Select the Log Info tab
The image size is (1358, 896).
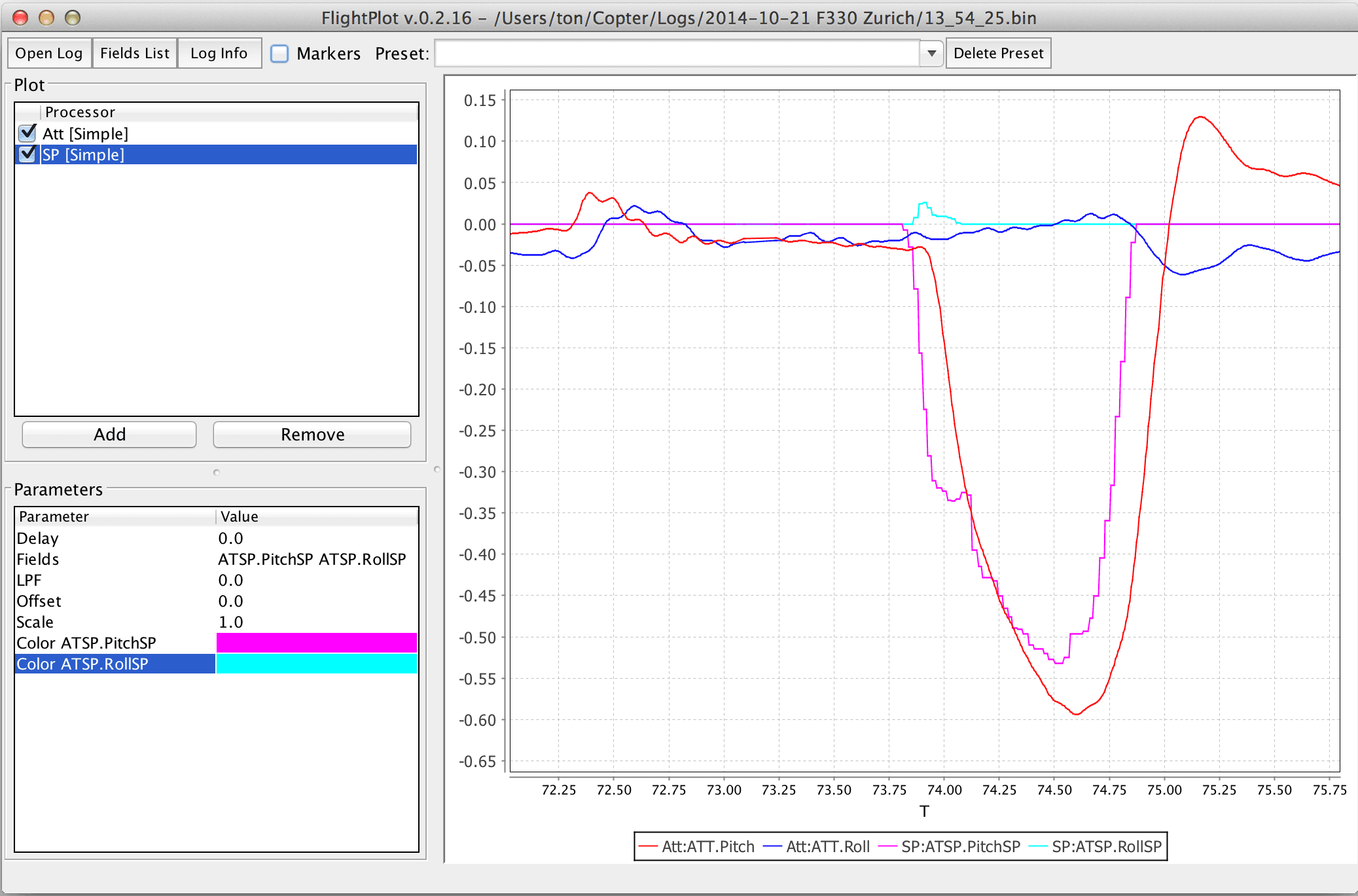click(220, 54)
